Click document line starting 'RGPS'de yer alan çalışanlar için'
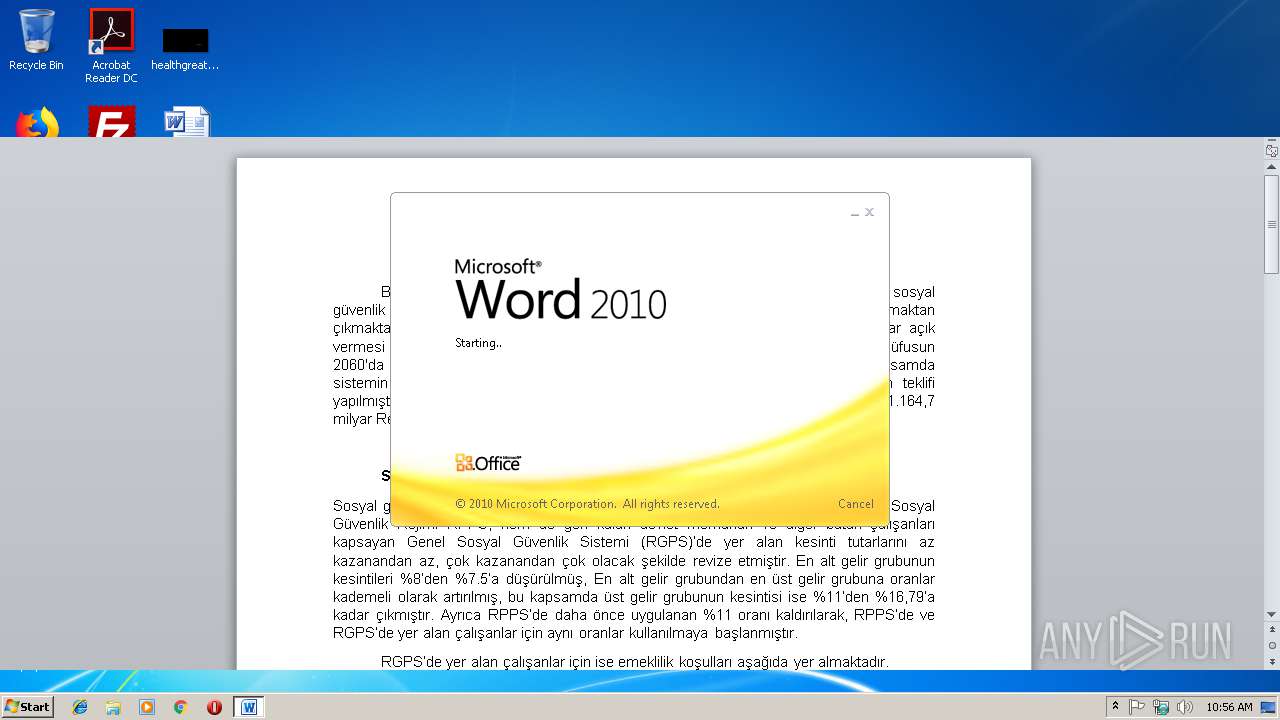 pyautogui.click(x=635, y=662)
